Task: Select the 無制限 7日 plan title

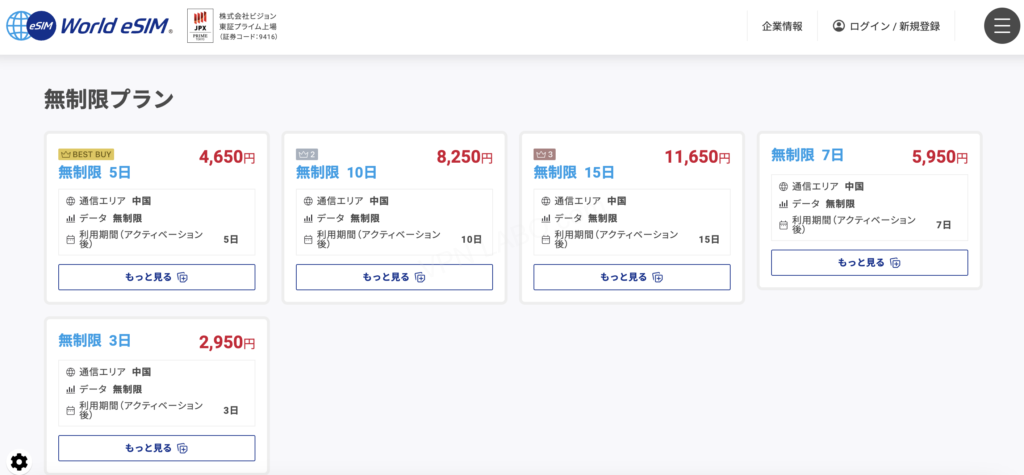Action: coord(807,155)
